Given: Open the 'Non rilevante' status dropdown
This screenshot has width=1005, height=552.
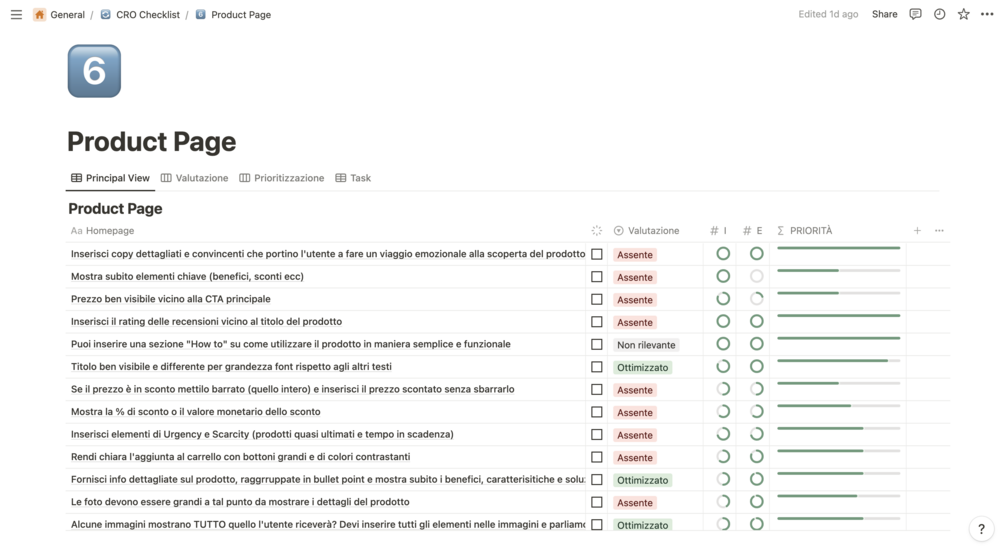Looking at the screenshot, I should point(646,345).
